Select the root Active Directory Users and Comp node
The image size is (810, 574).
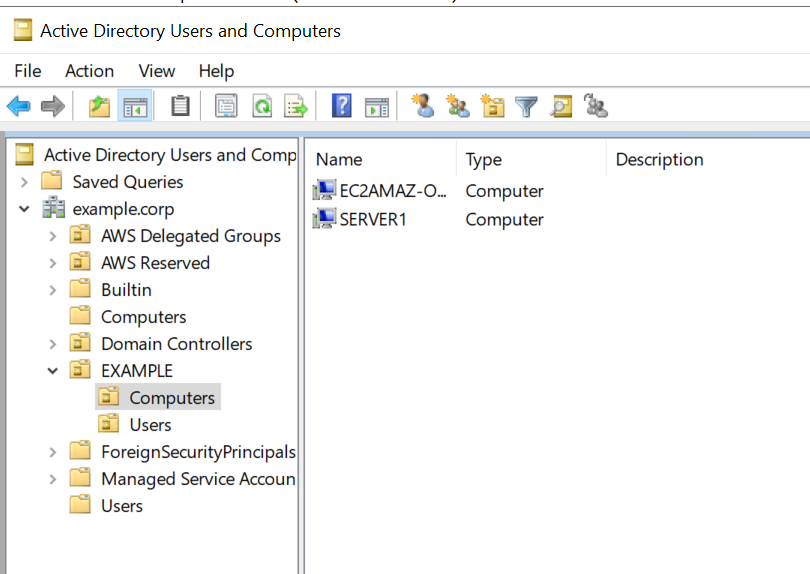click(x=170, y=154)
